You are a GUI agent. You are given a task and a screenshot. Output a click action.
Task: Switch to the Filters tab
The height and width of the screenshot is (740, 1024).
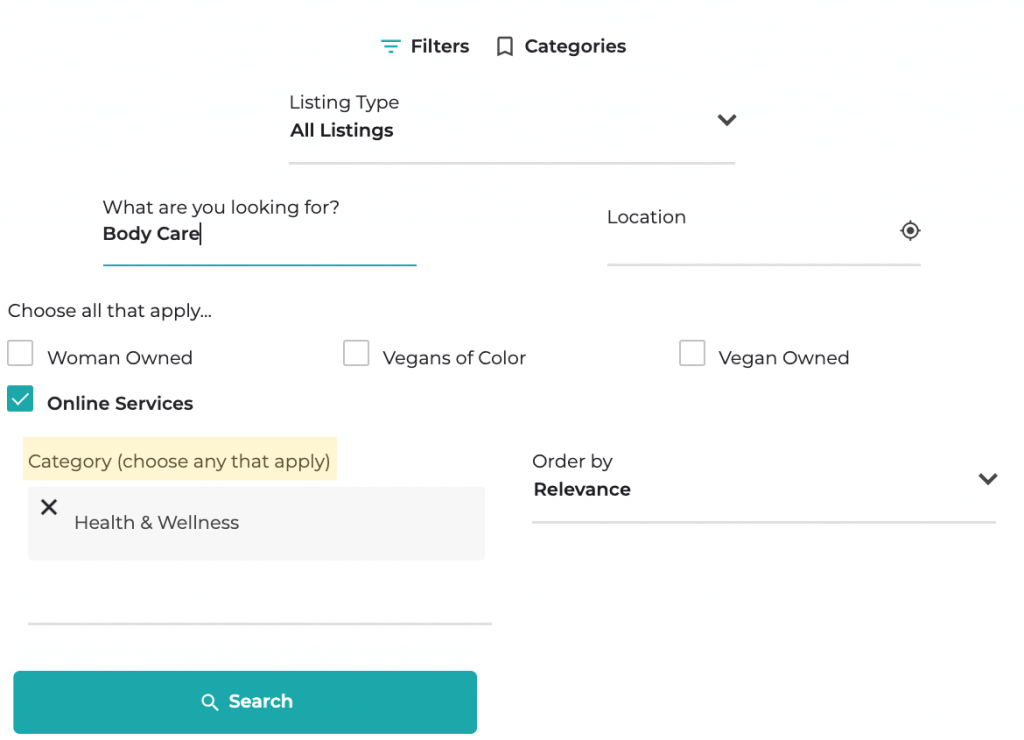439,47
